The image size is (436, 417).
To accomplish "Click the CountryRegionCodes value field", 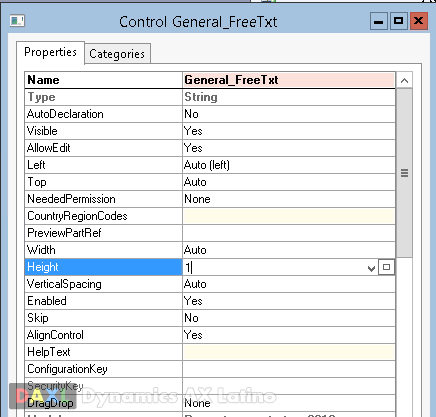I will click(x=289, y=216).
